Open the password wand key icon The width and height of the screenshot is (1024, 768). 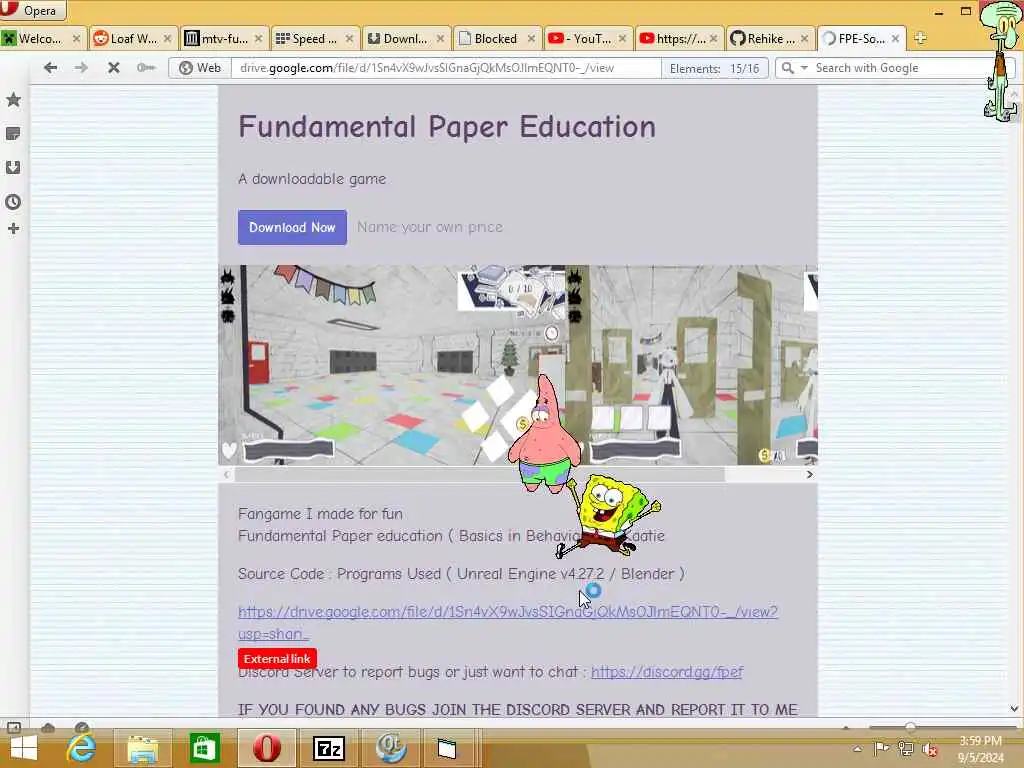[x=146, y=67]
